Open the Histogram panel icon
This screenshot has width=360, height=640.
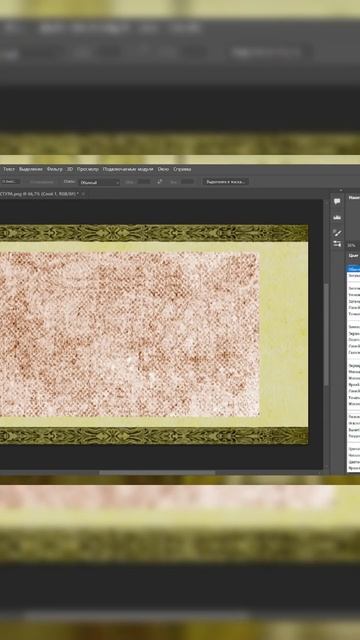(x=337, y=217)
